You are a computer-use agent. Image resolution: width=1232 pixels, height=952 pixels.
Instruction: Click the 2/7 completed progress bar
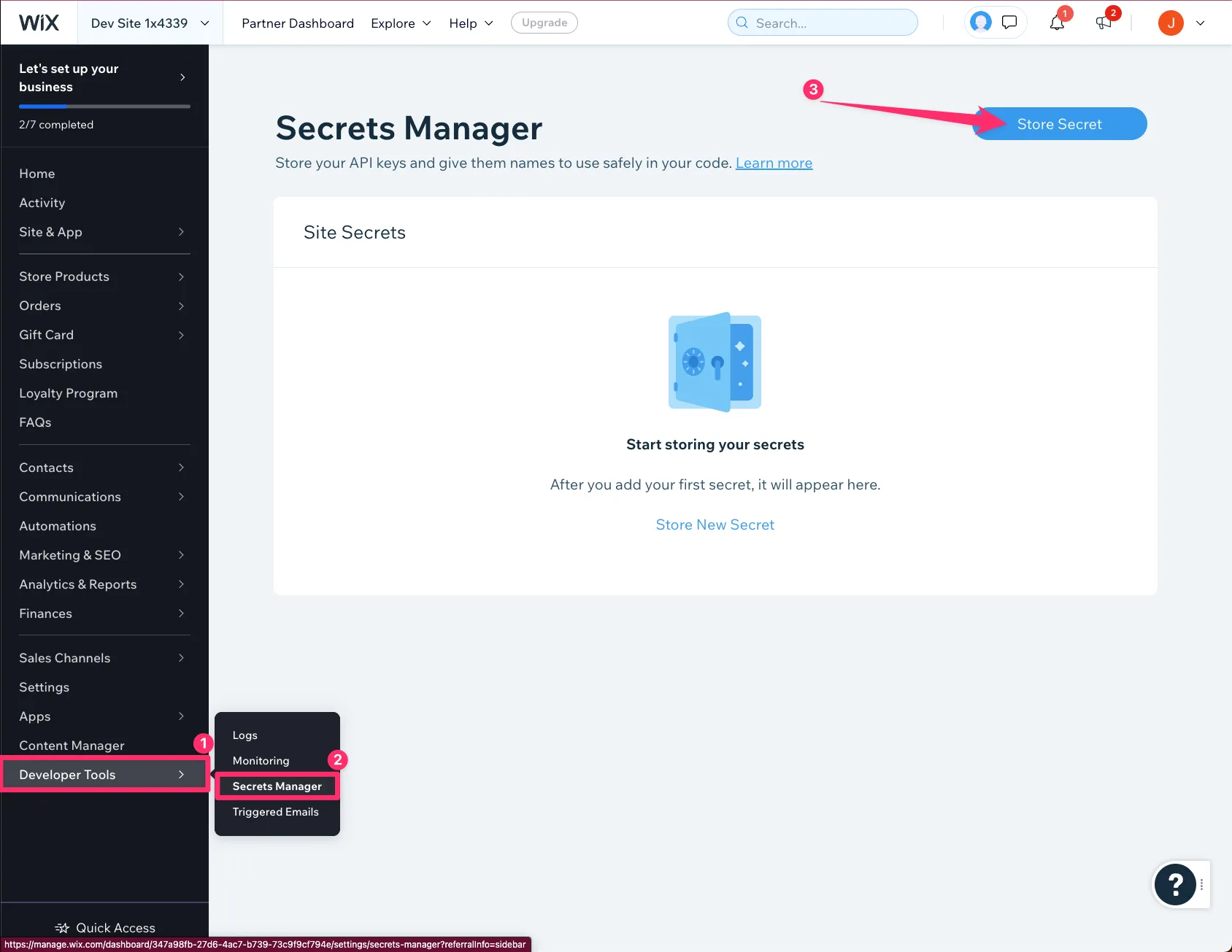pos(104,107)
